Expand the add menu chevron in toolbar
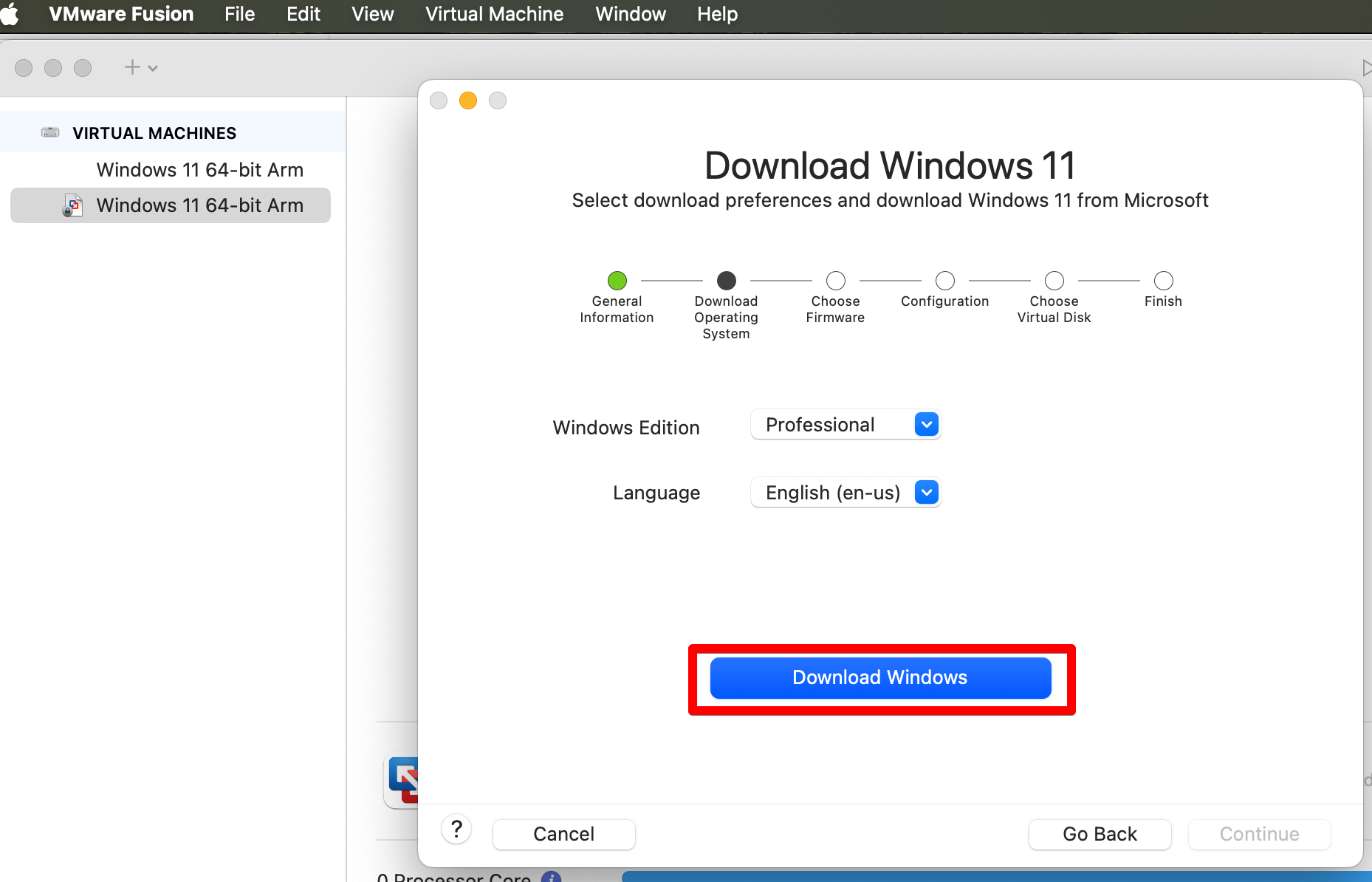 pyautogui.click(x=153, y=68)
